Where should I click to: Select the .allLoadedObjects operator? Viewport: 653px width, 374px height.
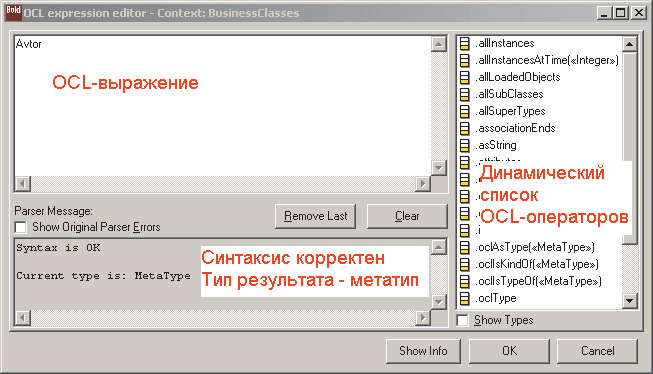pyautogui.click(x=518, y=77)
